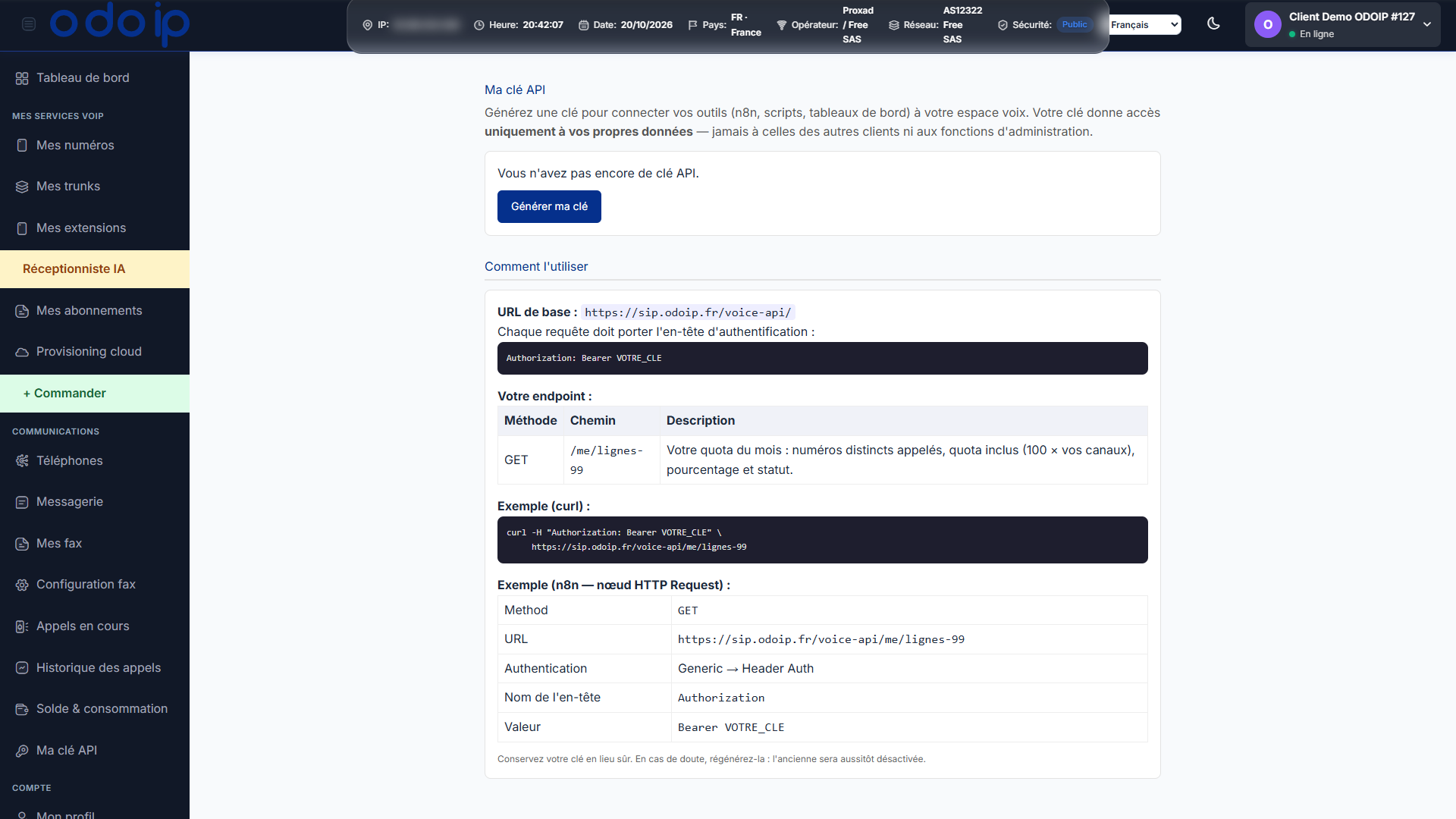This screenshot has height=819, width=1456.
Task: Click the Tableau de bord grid icon
Action: (x=22, y=78)
